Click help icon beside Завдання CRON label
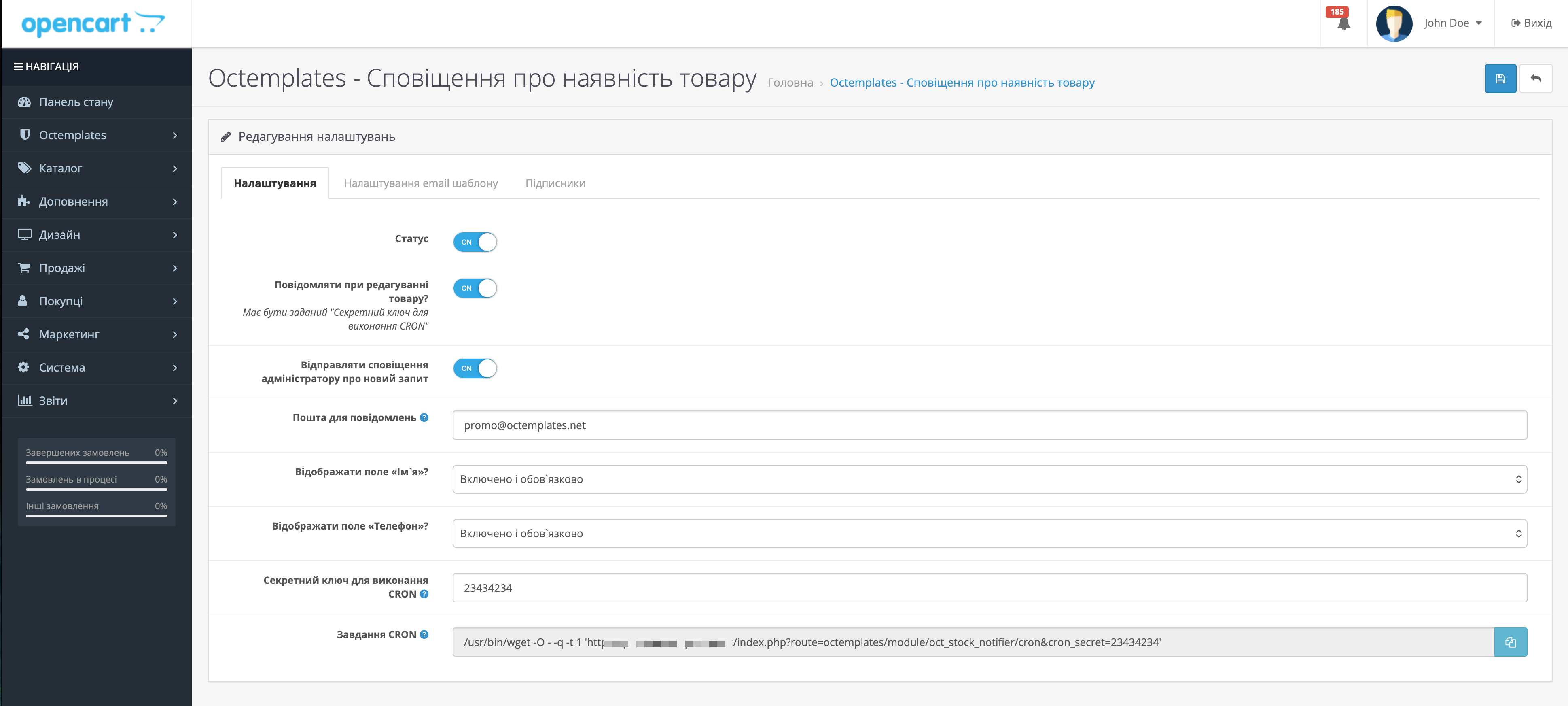Screen dimensions: 1568x706 pyautogui.click(x=424, y=634)
